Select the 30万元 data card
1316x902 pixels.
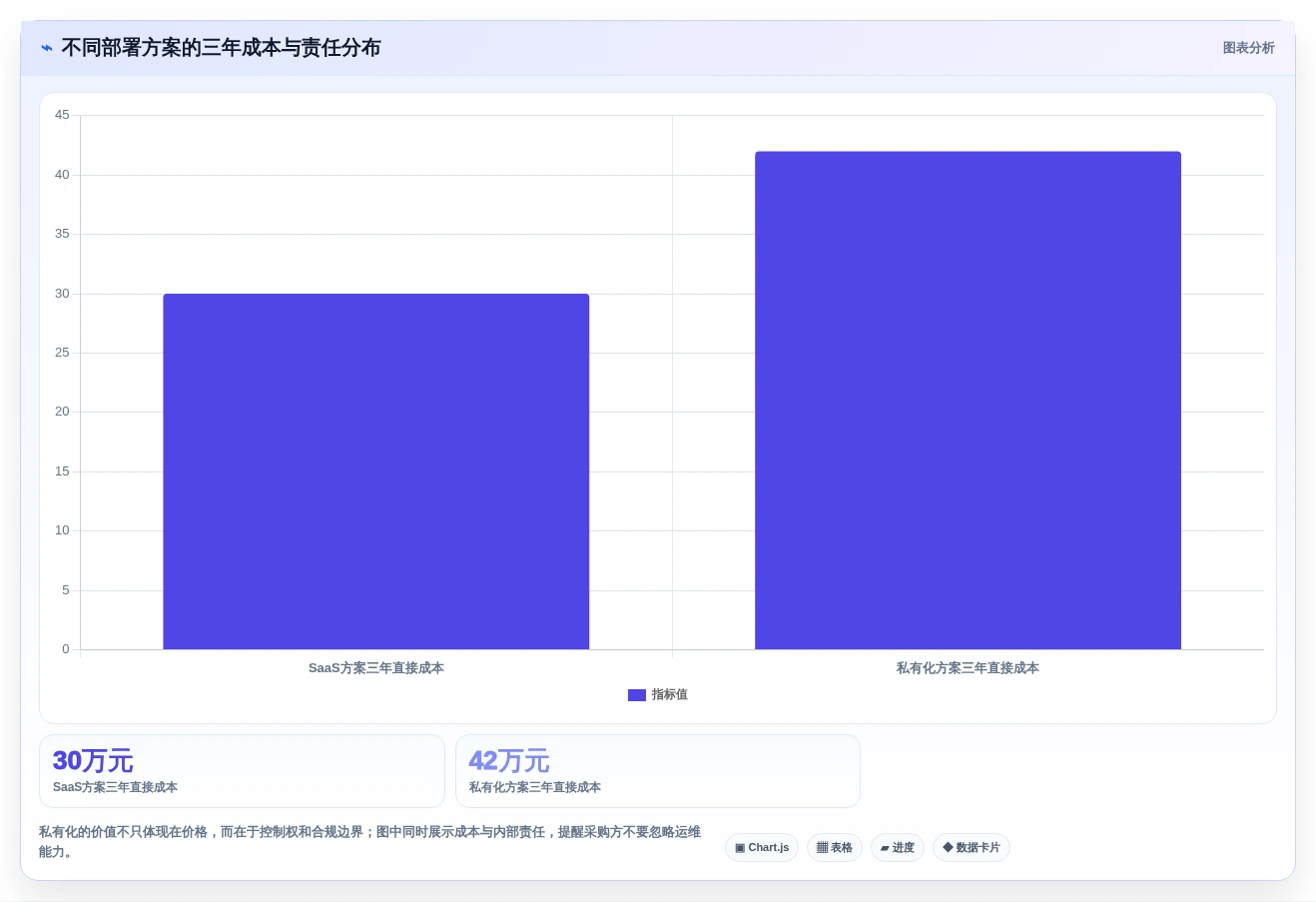click(242, 771)
